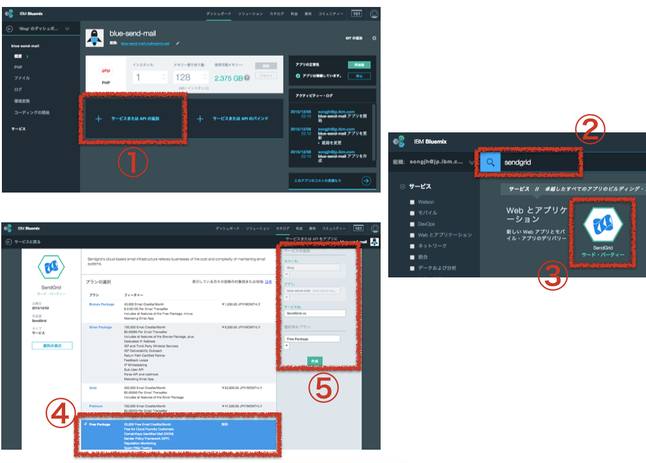Click IBM Bluemix logo in catalog search window
The image size is (646, 463).
tap(399, 141)
